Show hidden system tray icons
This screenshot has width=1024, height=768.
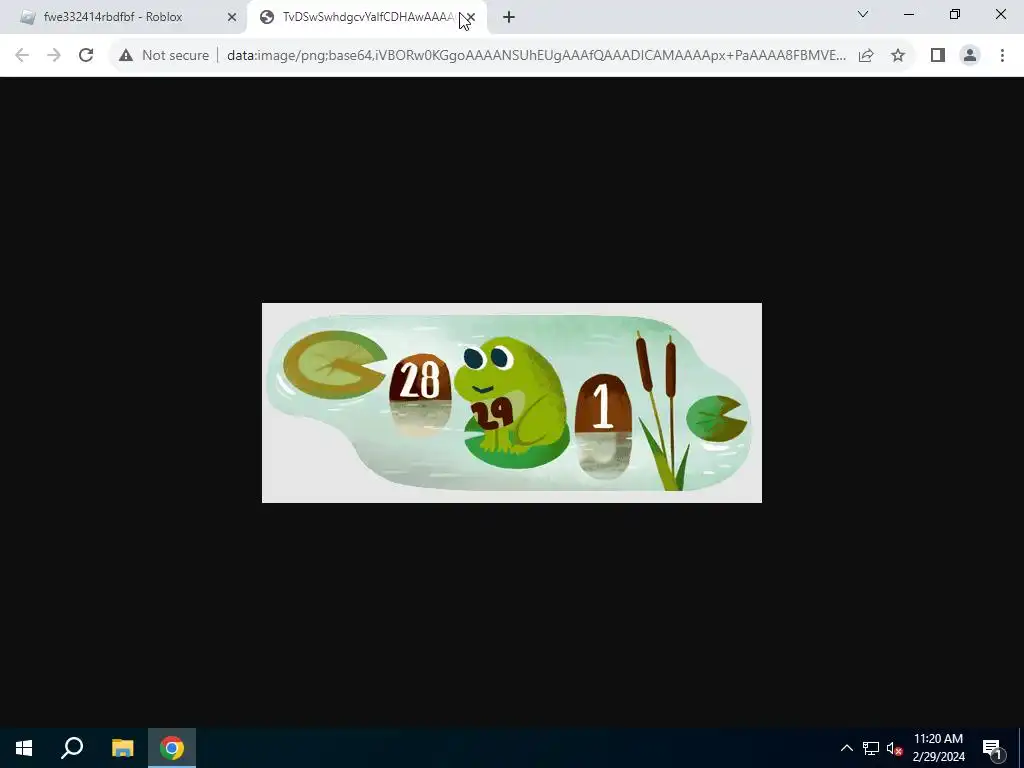click(846, 748)
